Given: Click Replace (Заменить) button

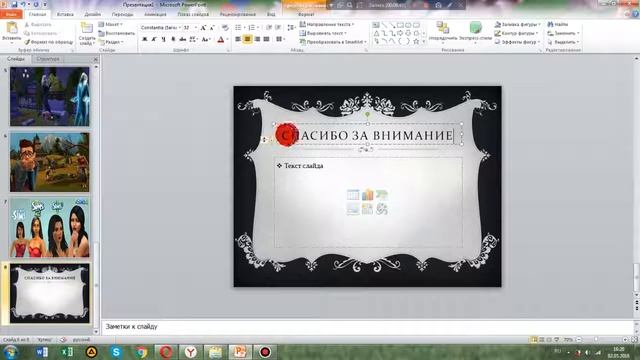Looking at the screenshot, I should tap(563, 33).
